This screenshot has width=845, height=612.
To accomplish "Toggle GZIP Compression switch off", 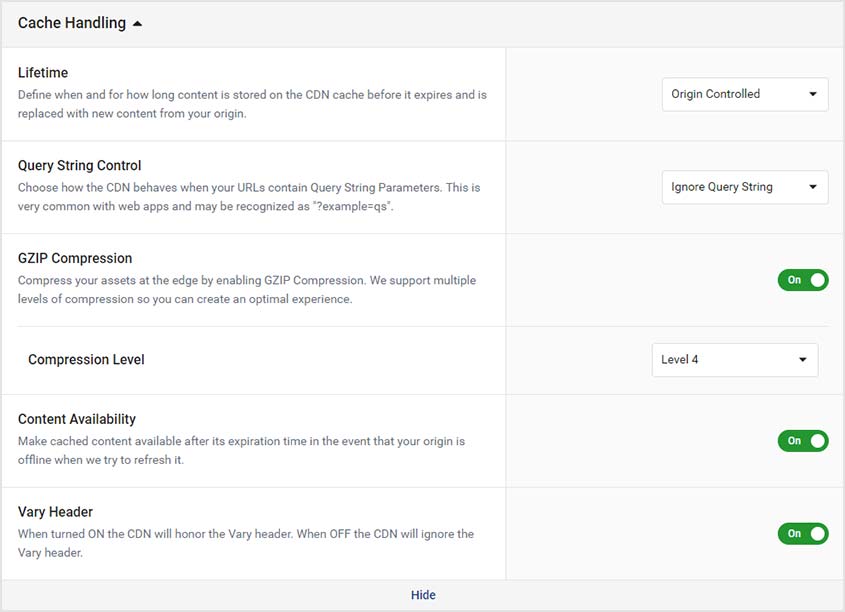I will click(x=802, y=280).
